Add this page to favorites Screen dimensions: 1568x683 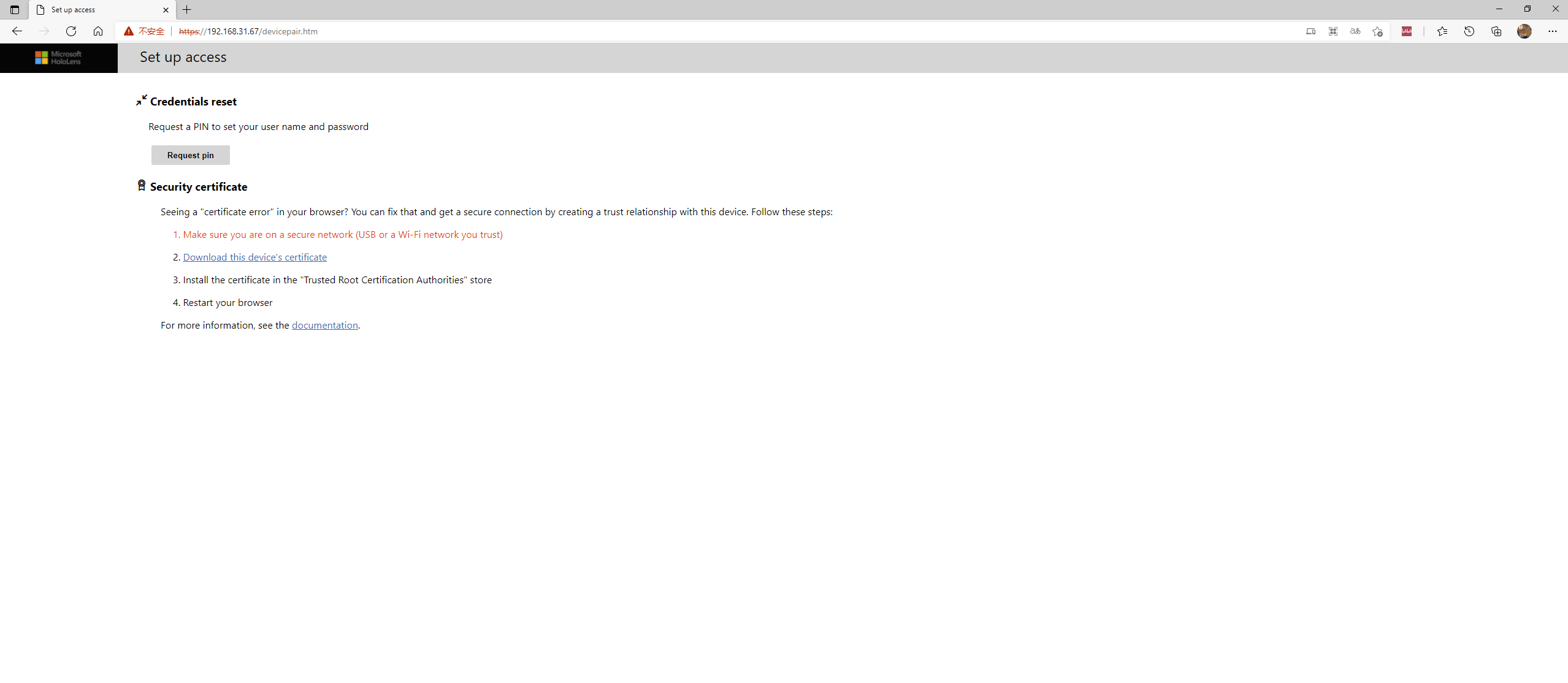[1378, 31]
